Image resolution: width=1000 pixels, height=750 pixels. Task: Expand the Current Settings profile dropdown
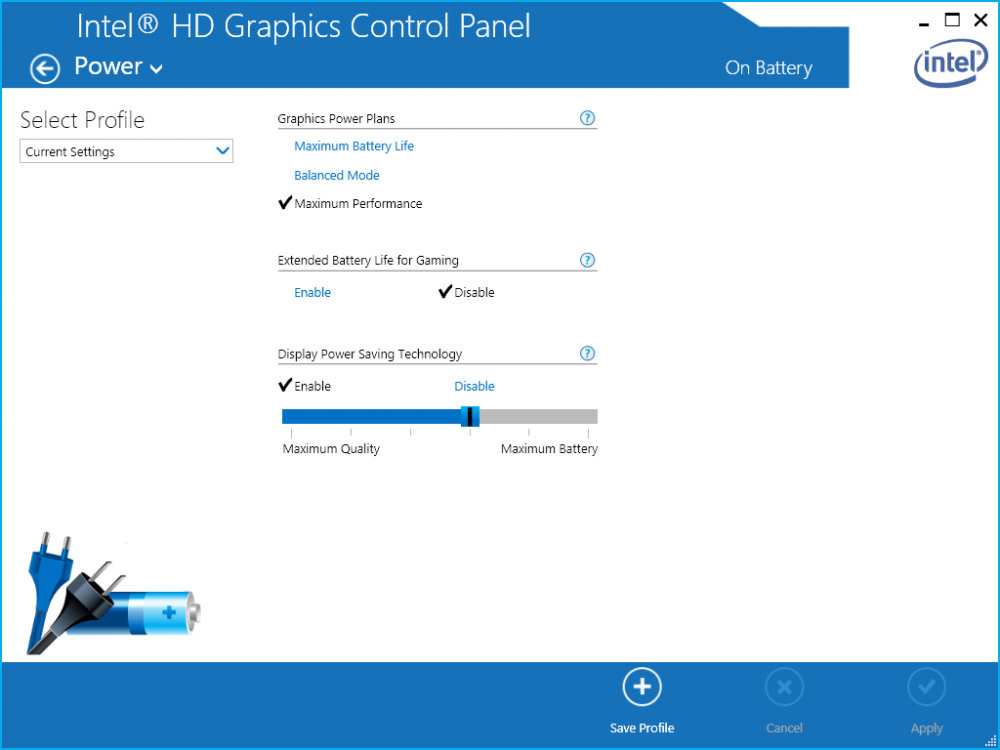click(x=126, y=152)
